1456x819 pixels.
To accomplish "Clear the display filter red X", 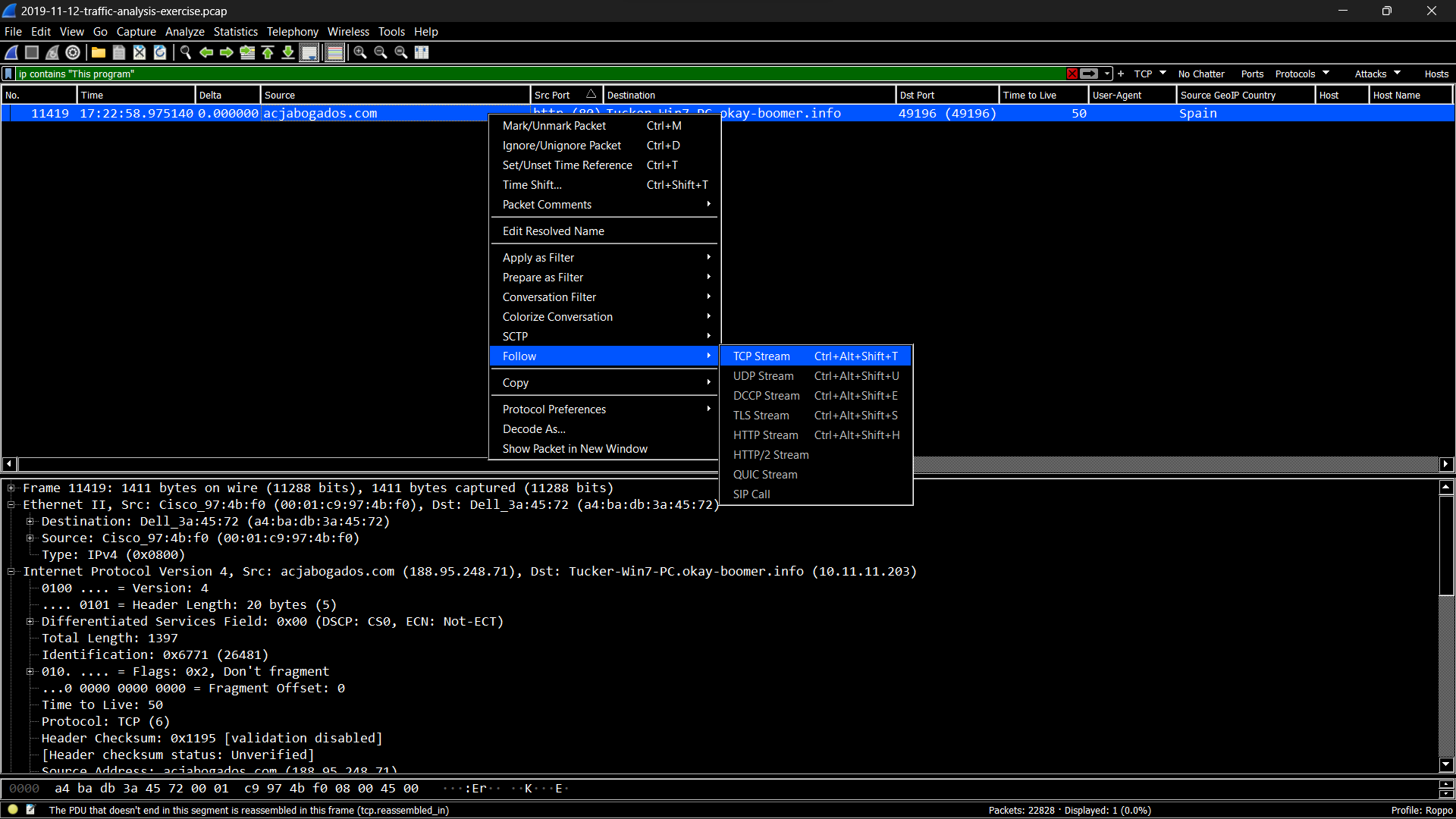I will (x=1072, y=74).
